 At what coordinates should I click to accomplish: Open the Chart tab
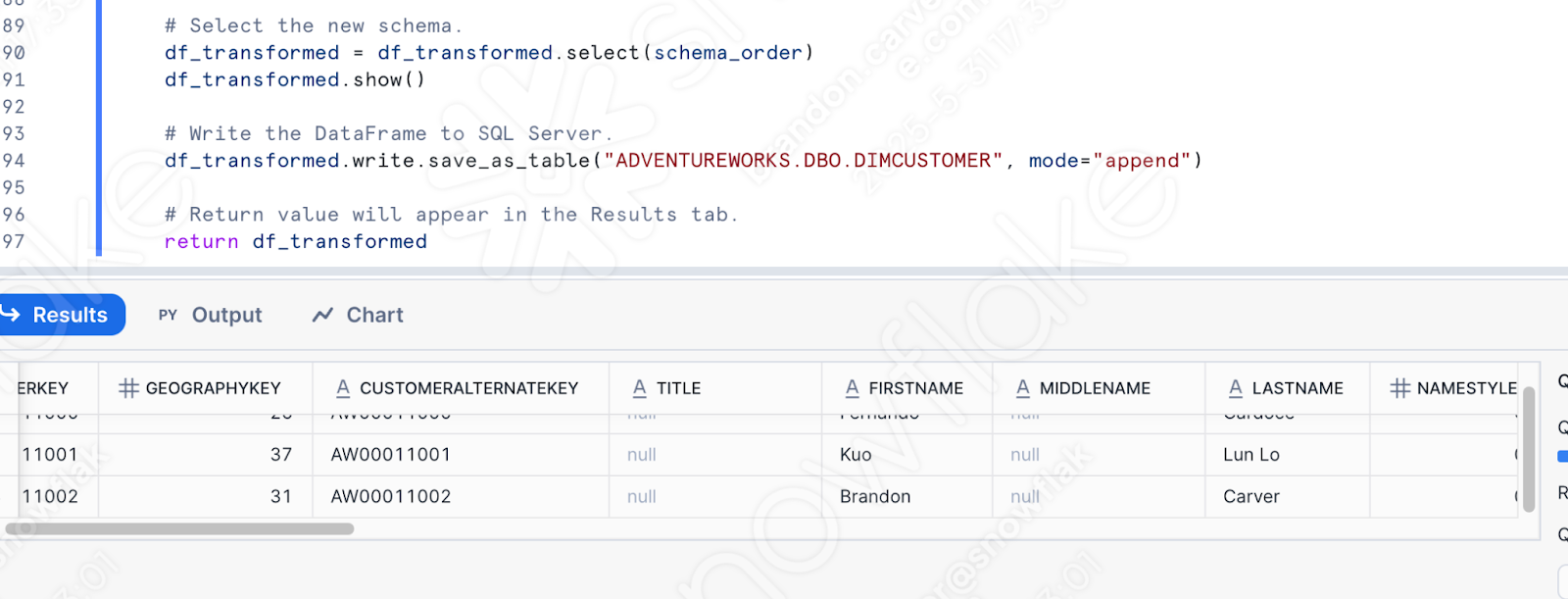[x=375, y=315]
